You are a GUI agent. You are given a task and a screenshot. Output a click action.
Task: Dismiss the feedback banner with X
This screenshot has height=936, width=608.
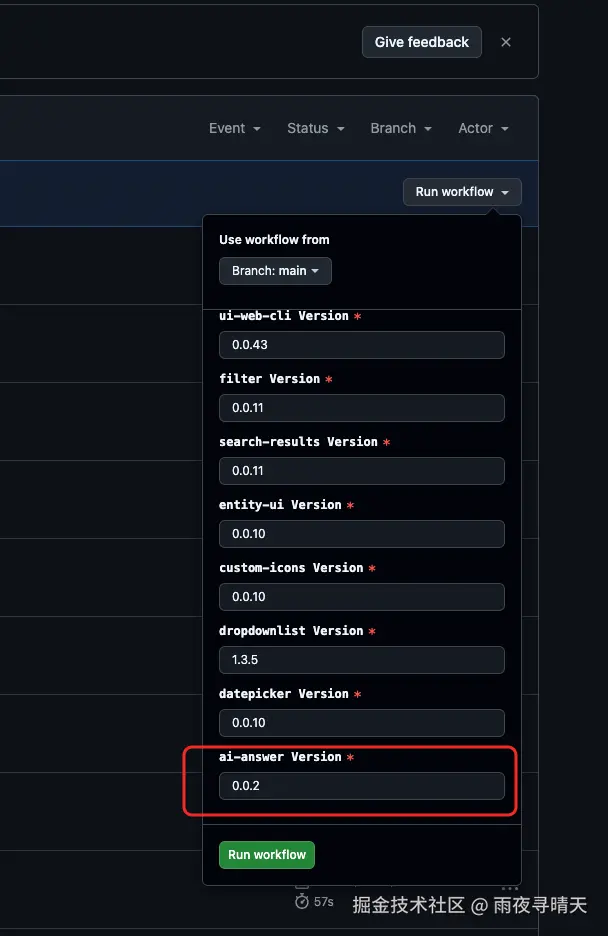point(506,42)
